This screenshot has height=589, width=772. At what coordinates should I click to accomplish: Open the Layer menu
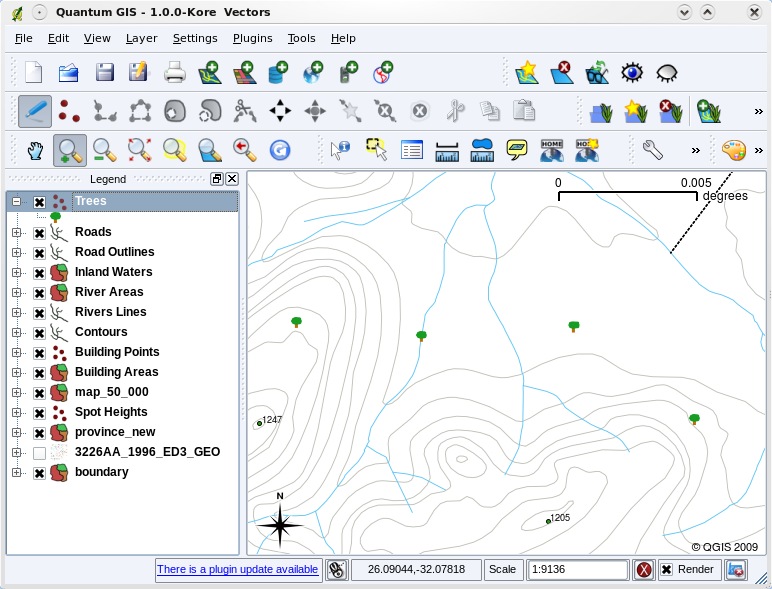(x=141, y=38)
